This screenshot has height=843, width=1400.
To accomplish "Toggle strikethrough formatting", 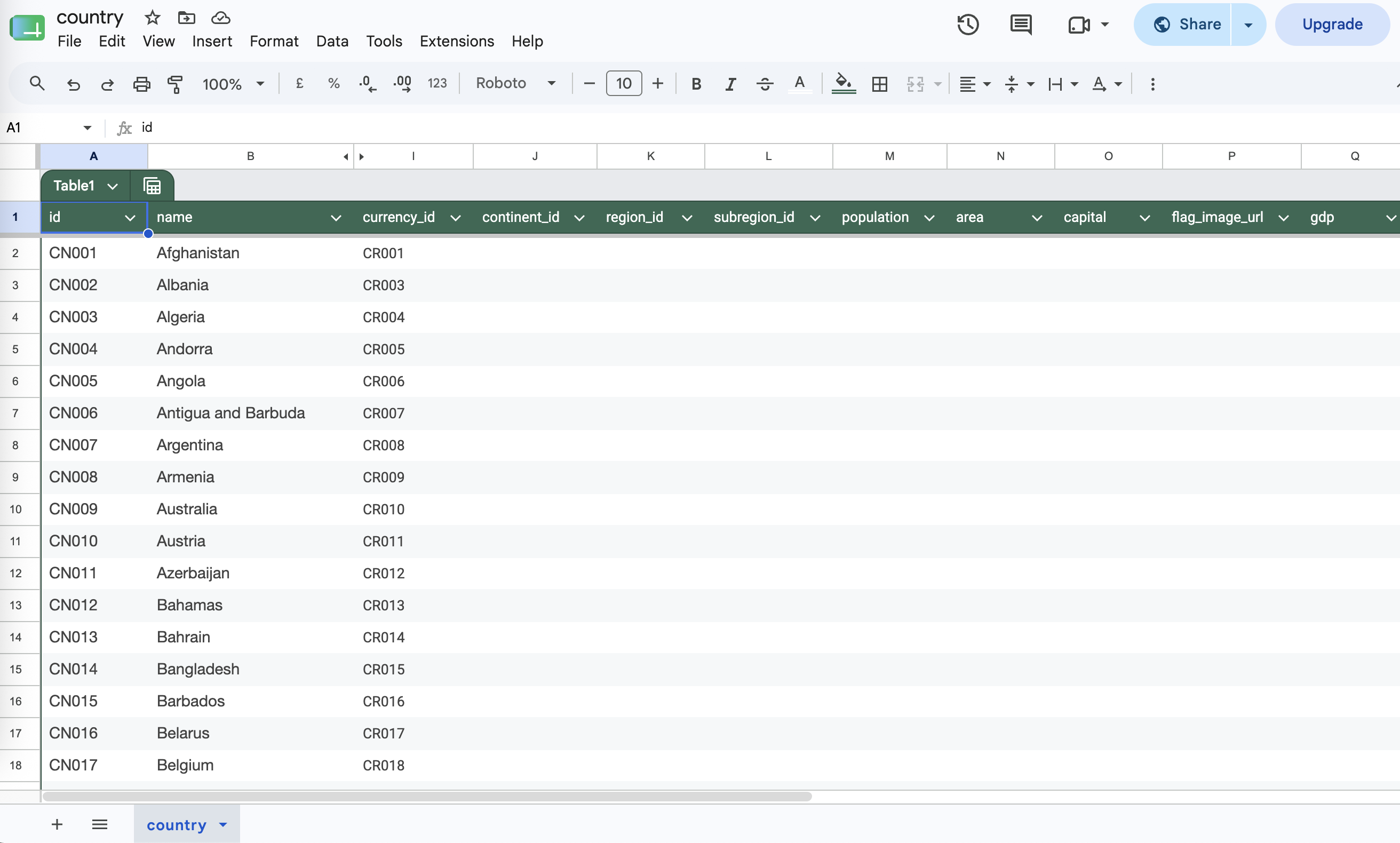I will pyautogui.click(x=765, y=84).
